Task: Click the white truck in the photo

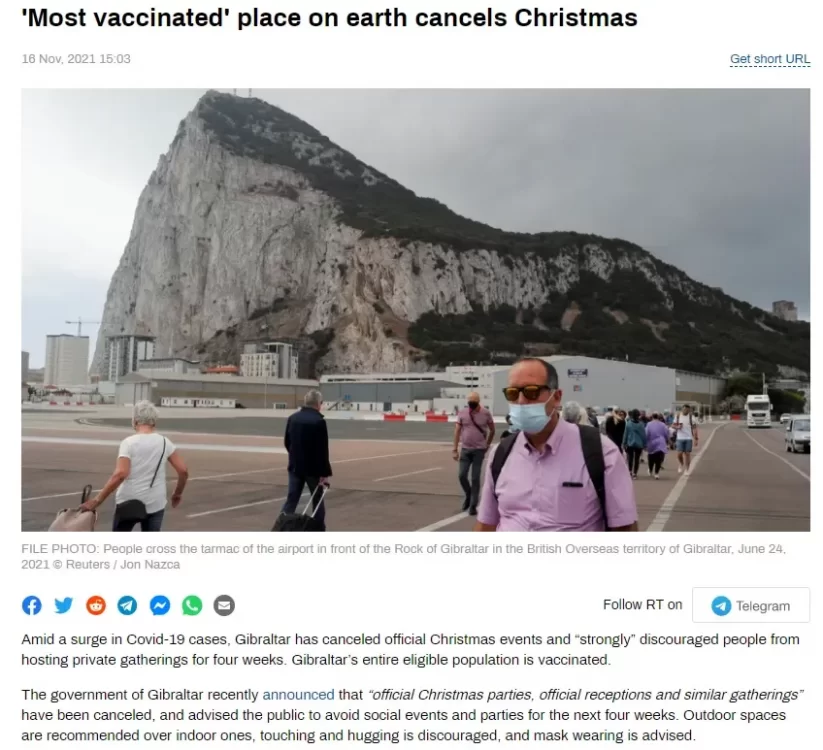Action: pos(758,410)
